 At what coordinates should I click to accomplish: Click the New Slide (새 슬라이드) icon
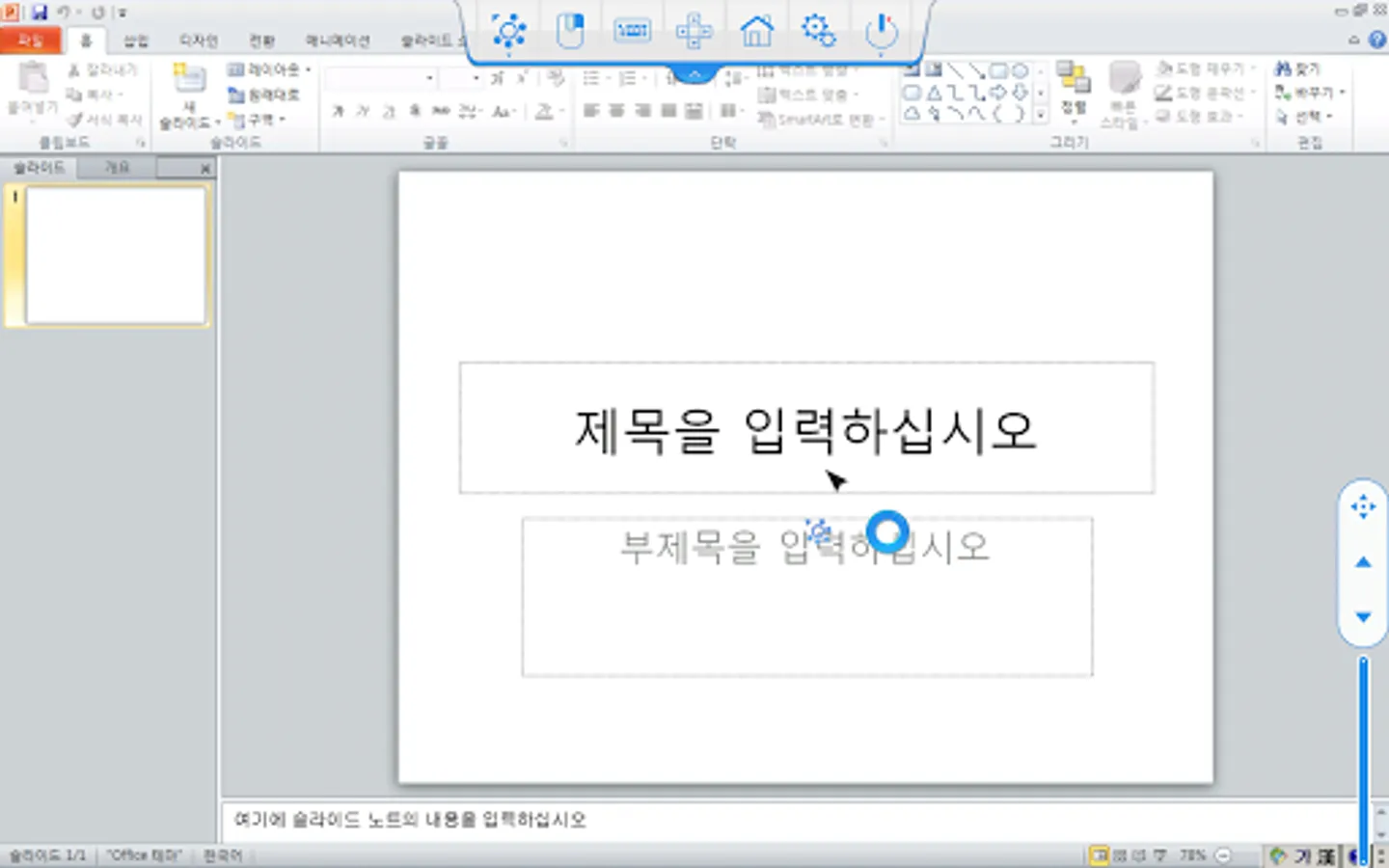click(188, 79)
